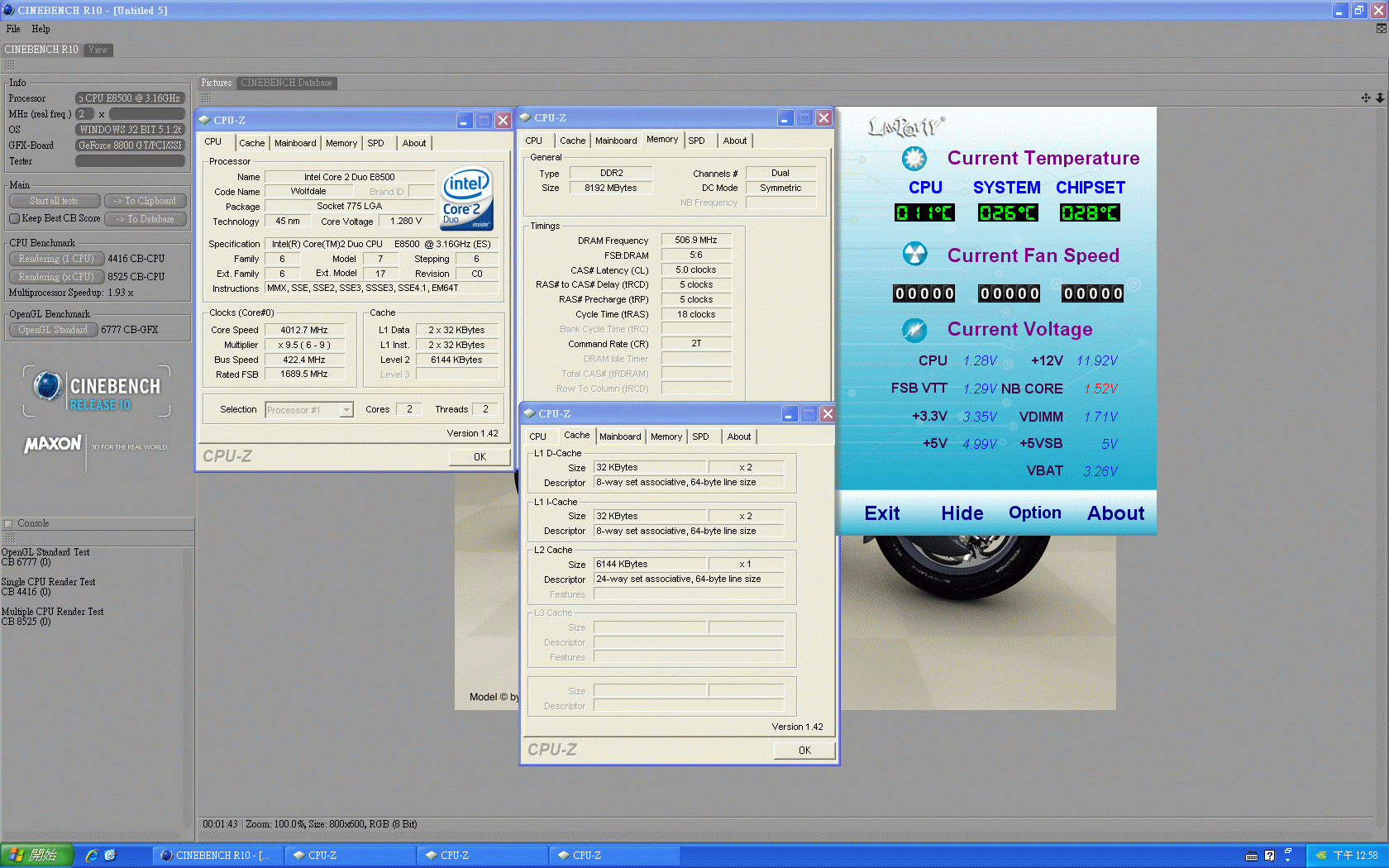Click the grip handle above the Info panel
Image resolution: width=1389 pixels, height=868 pixels.
click(10, 65)
